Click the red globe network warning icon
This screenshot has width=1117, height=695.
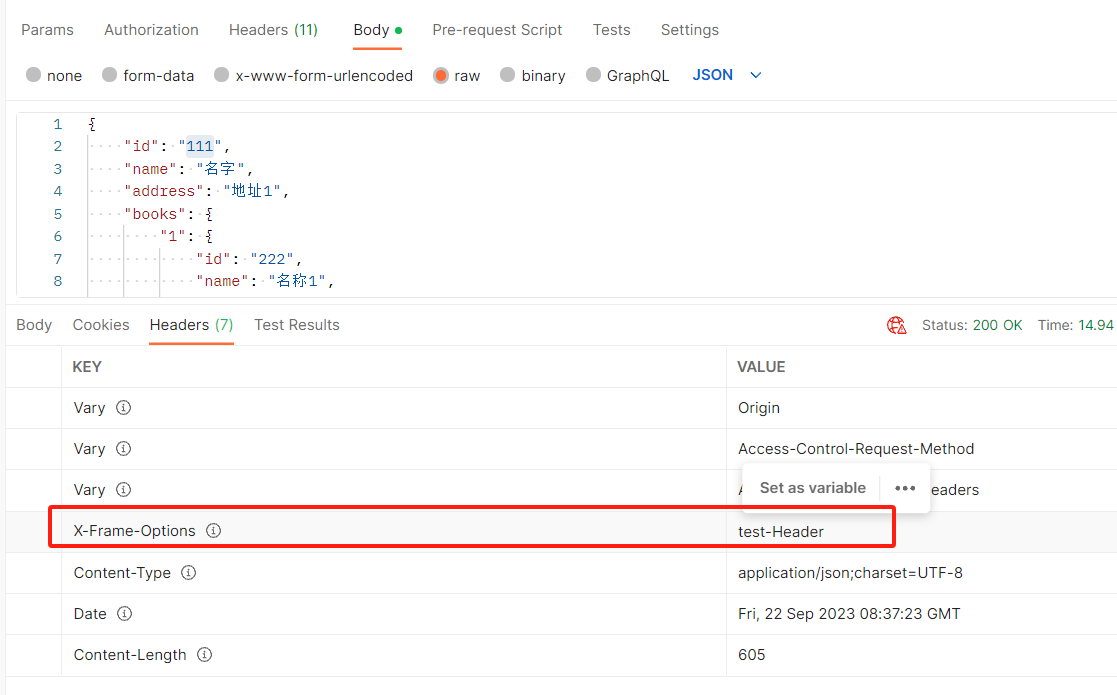click(x=896, y=325)
